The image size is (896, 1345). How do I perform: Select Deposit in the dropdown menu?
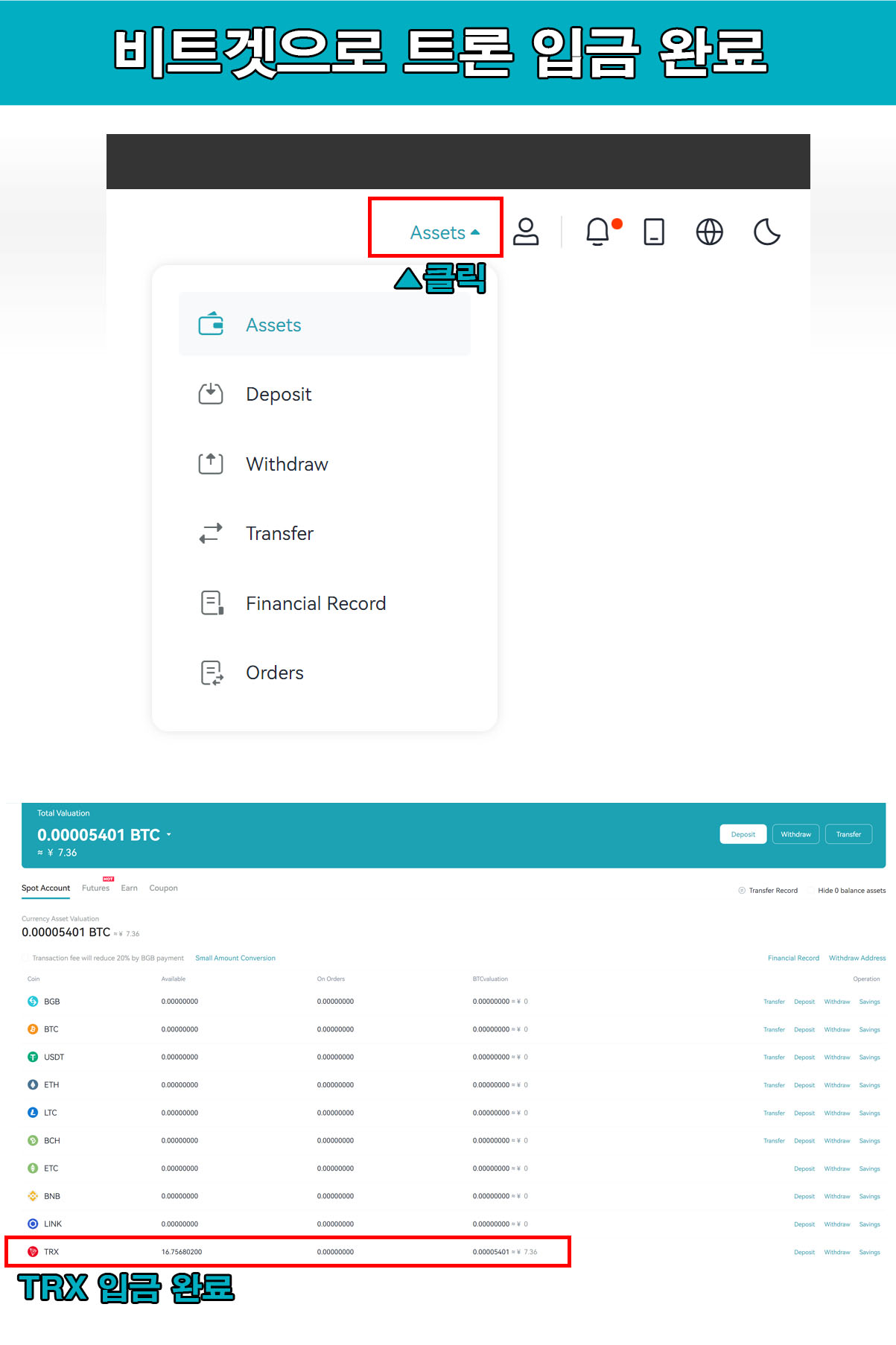pyautogui.click(x=324, y=394)
